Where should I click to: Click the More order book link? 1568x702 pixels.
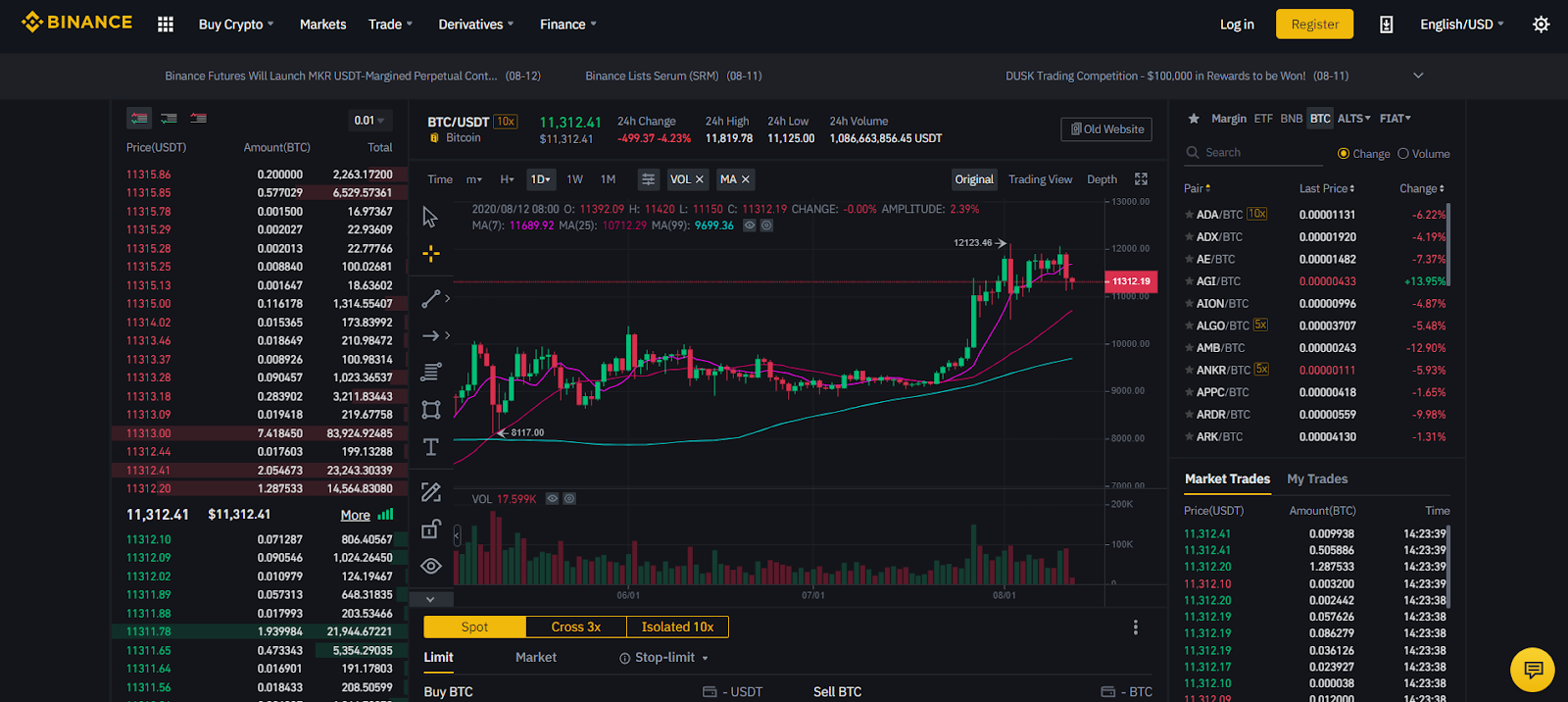pos(355,516)
